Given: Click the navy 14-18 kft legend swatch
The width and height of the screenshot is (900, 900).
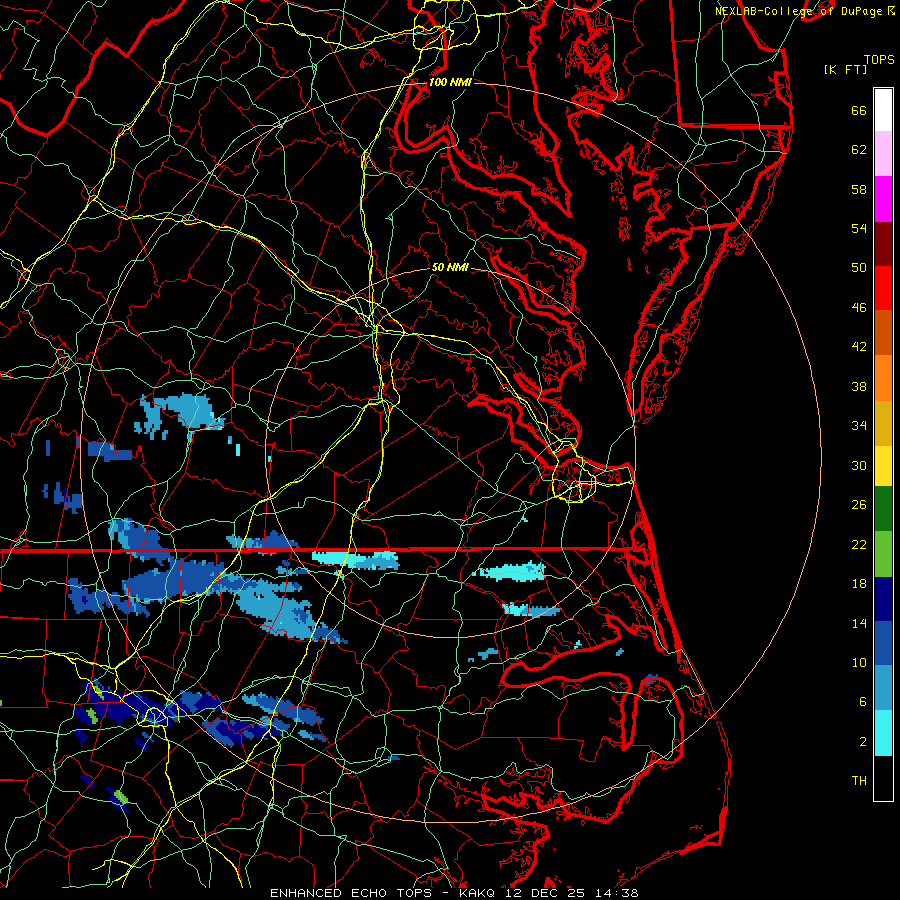Looking at the screenshot, I should (x=883, y=599).
